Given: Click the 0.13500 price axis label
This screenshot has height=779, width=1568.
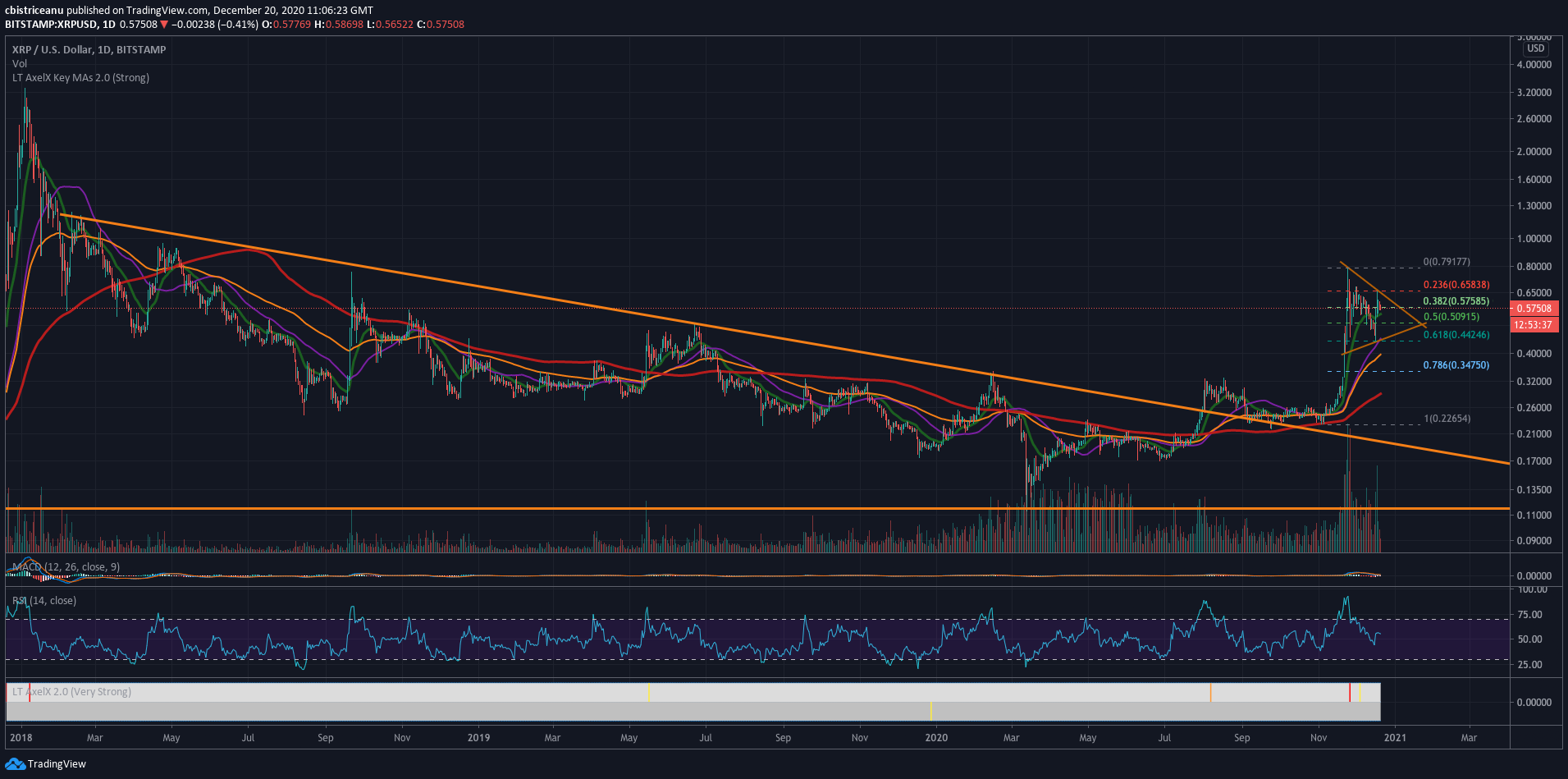Looking at the screenshot, I should tap(1534, 490).
